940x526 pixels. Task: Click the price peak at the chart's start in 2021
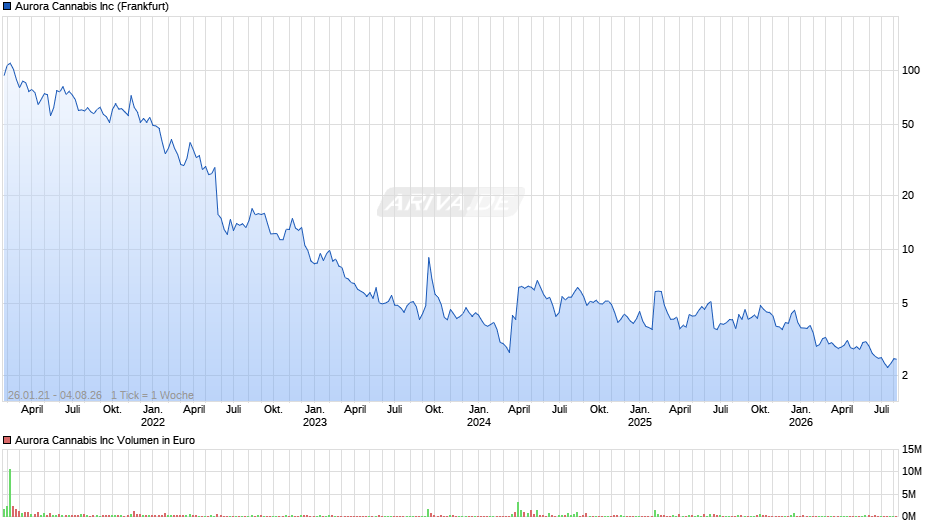click(x=9, y=64)
